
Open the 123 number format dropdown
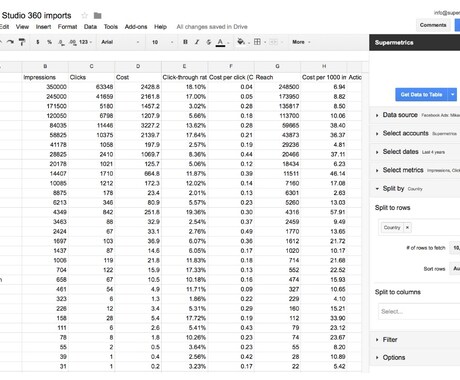click(x=85, y=42)
